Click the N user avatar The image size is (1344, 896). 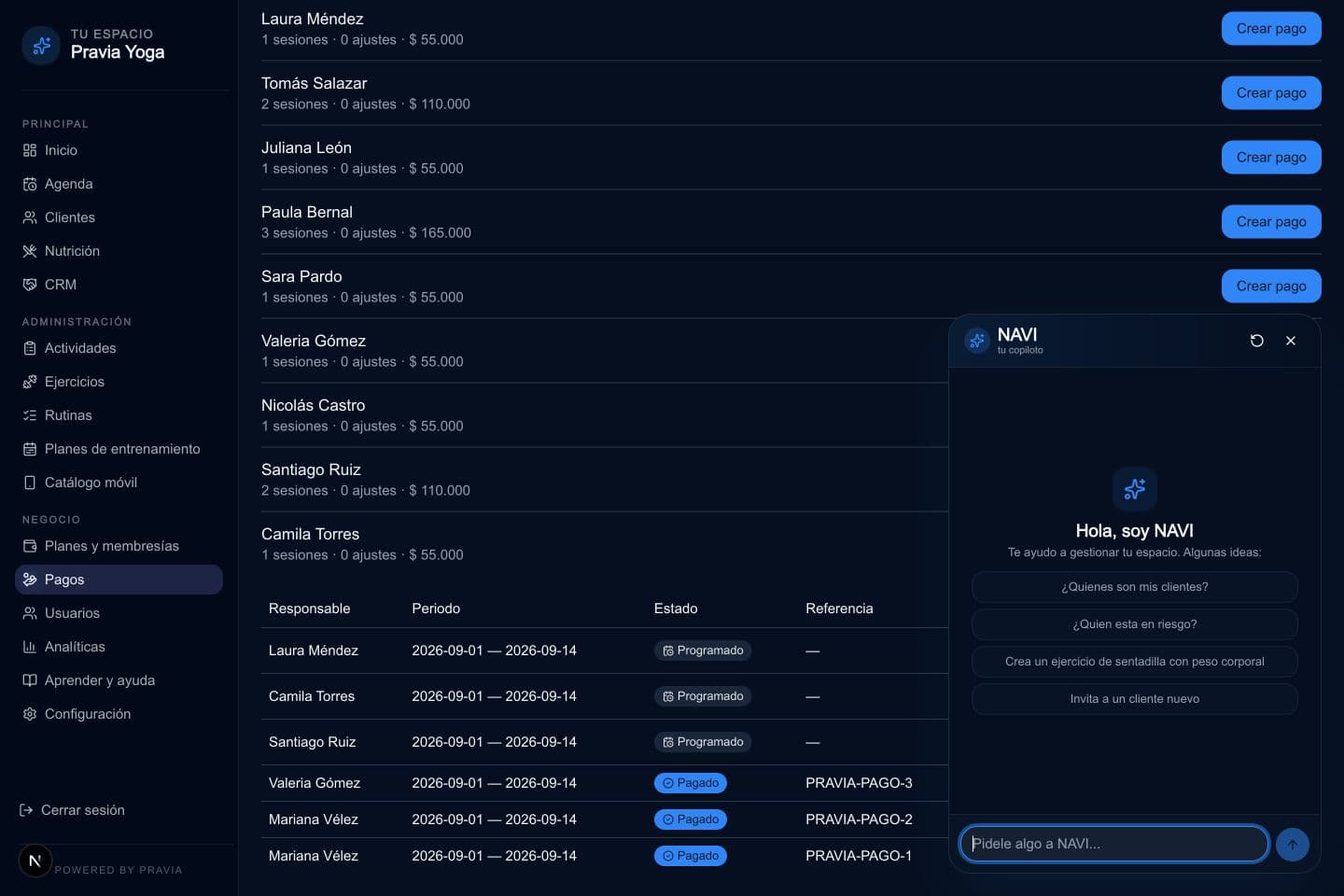(35, 861)
